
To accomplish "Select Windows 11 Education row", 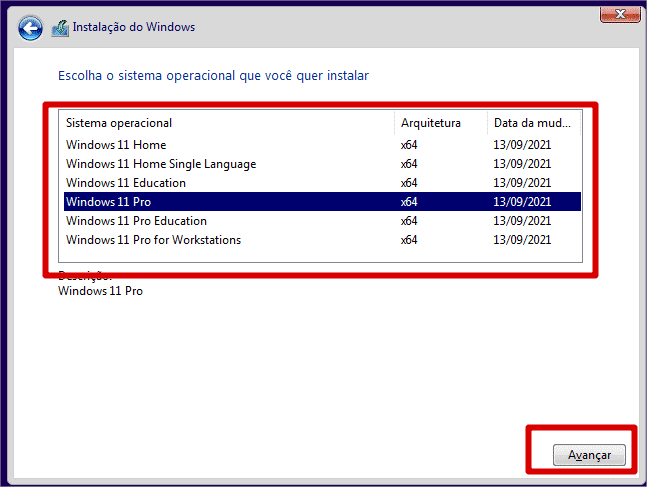I will tap(322, 183).
